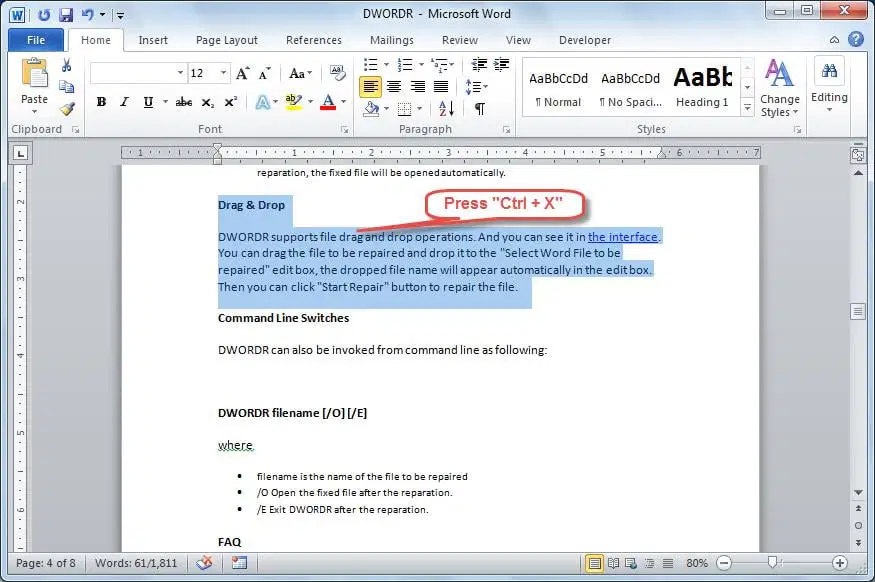The image size is (875, 582).
Task: Open the font name dropdown
Action: pos(180,73)
